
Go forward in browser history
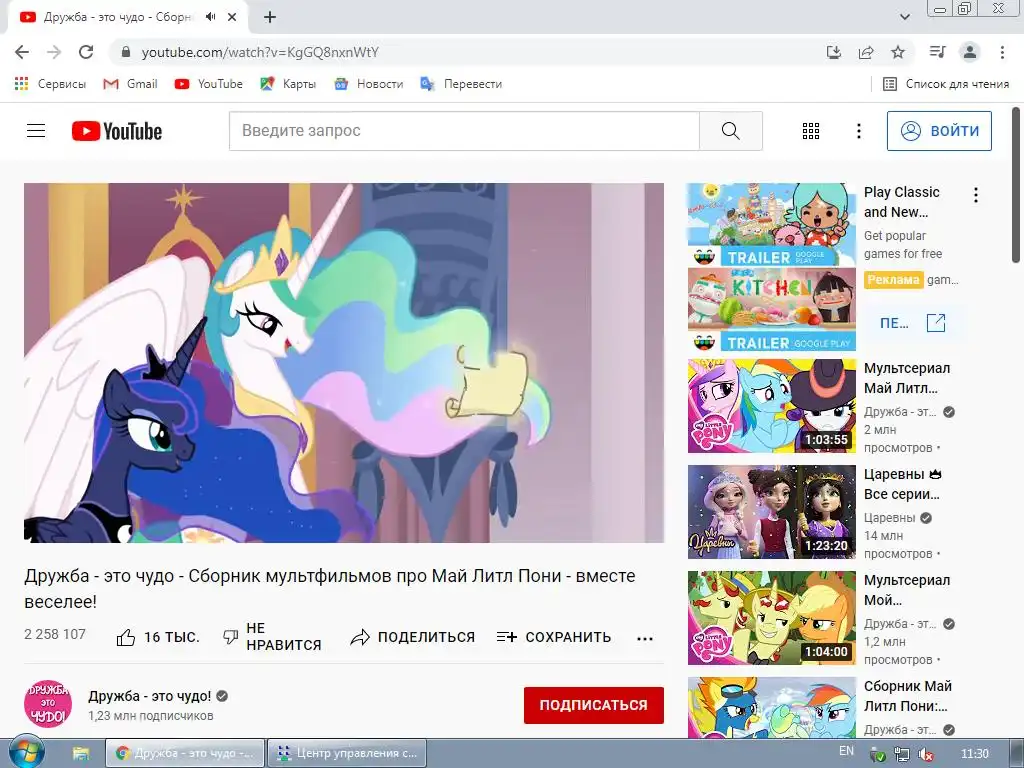click(54, 52)
